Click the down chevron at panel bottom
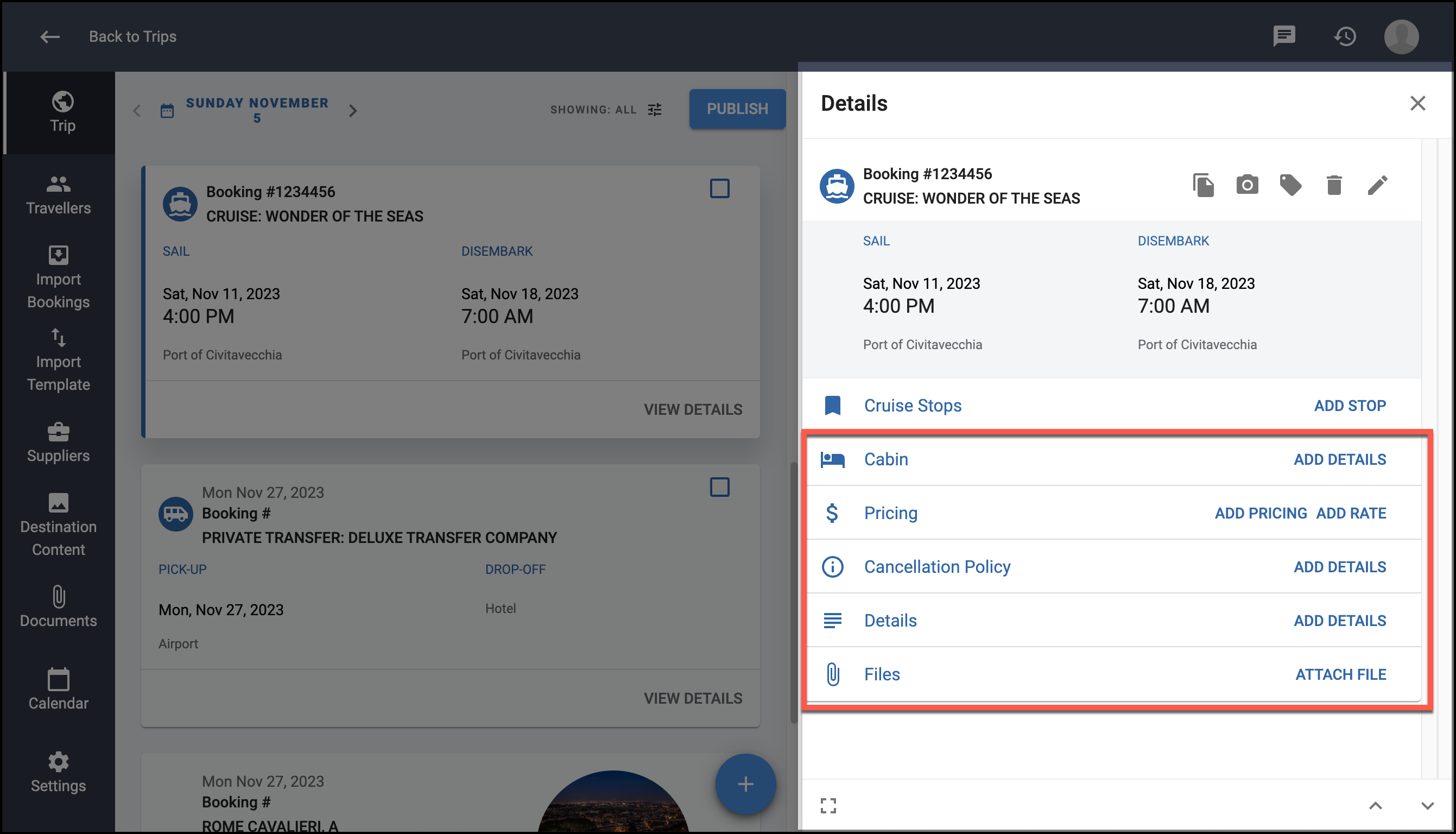Image resolution: width=1456 pixels, height=834 pixels. [x=1427, y=805]
